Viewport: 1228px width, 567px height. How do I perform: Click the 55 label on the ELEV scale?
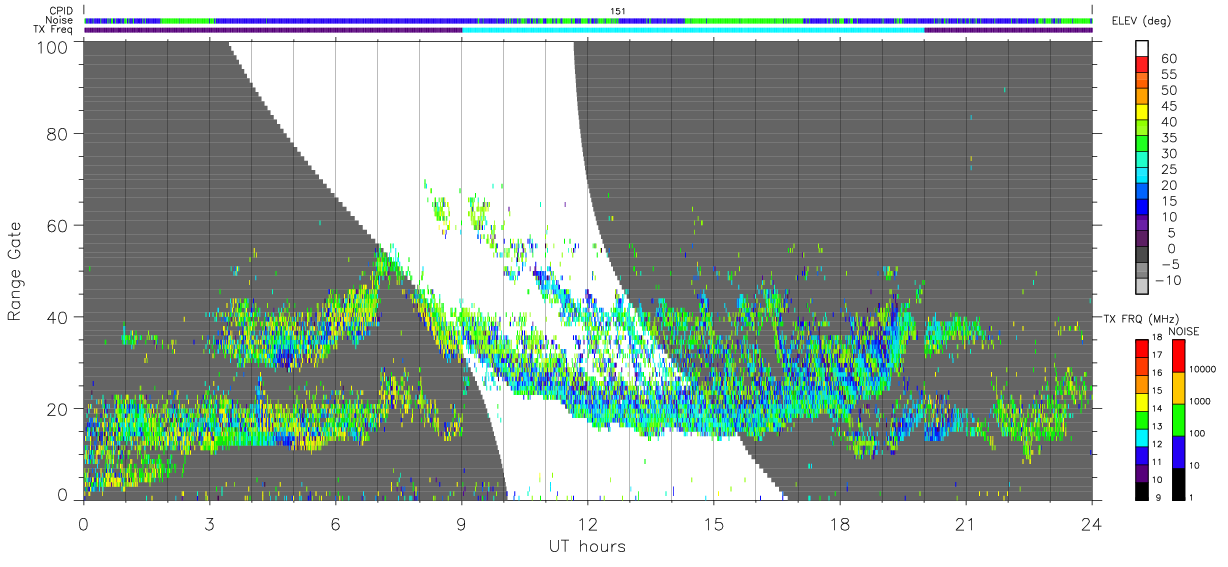(x=1168, y=75)
